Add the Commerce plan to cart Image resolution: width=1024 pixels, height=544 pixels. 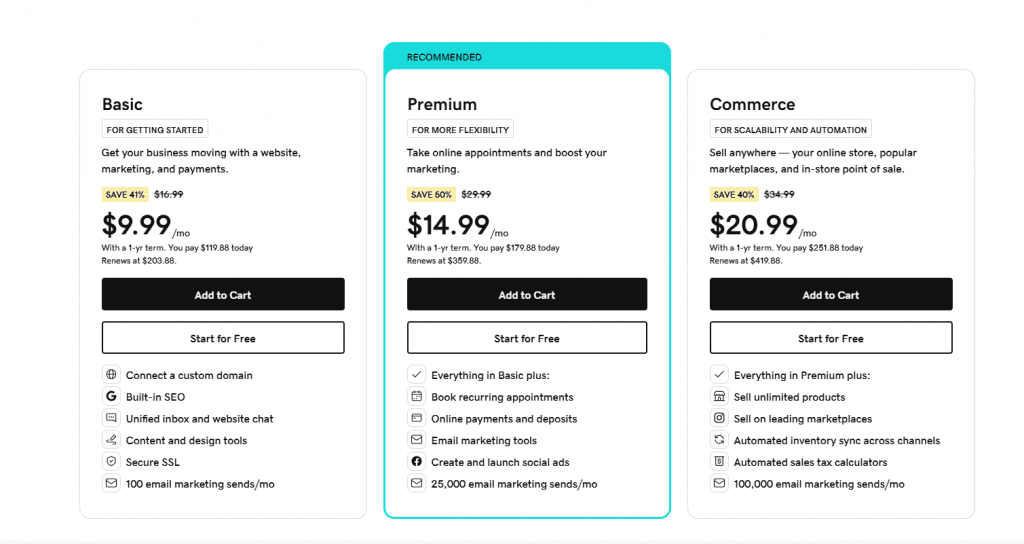tap(831, 295)
